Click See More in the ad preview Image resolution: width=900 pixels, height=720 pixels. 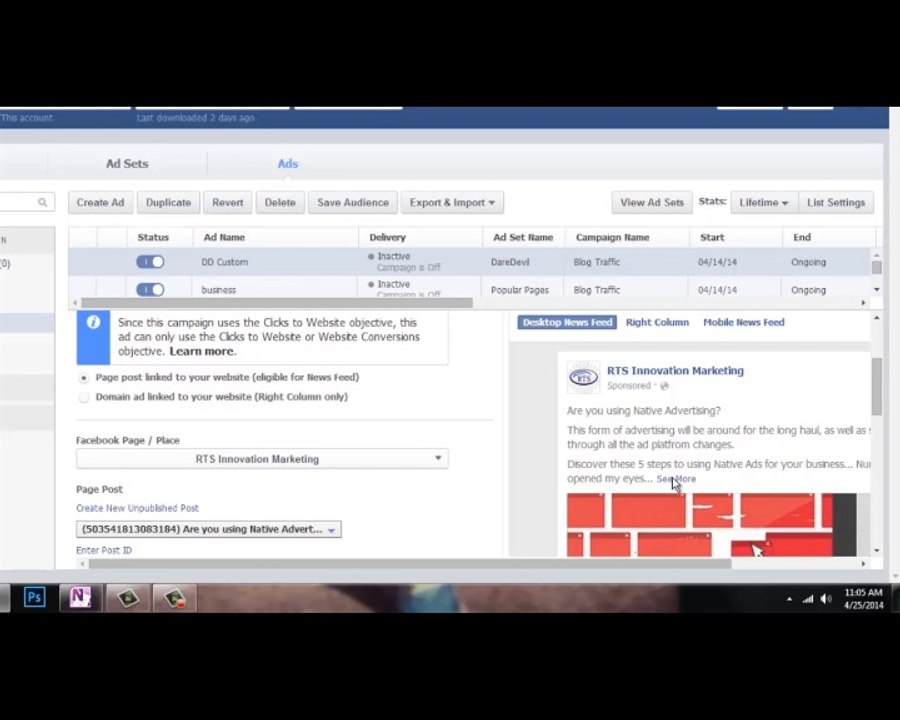pyautogui.click(x=676, y=479)
